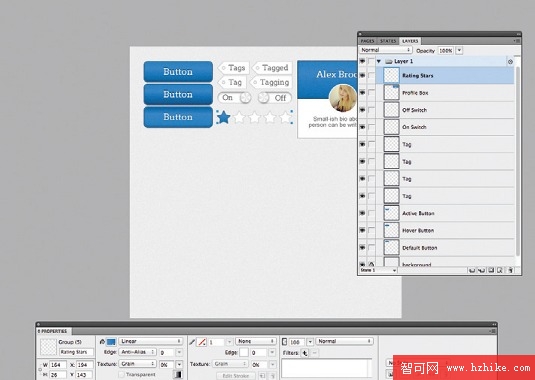Click the W width field showing 164
Image resolution: width=535 pixels, height=380 pixels.
point(58,365)
